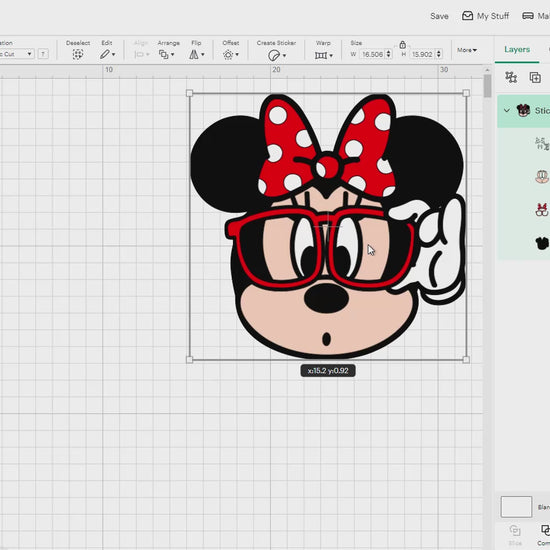This screenshot has height=550, width=550.
Task: Select the red bow and glasses sublayer
Action: pyautogui.click(x=542, y=209)
